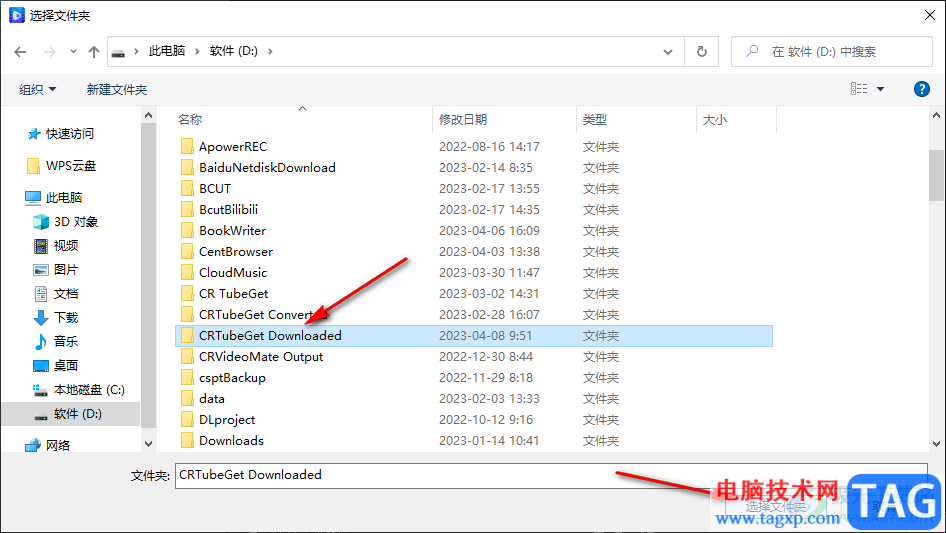Select the CRTubeGet Downloaded folder icon
This screenshot has height=533, width=946.
pyautogui.click(x=187, y=336)
